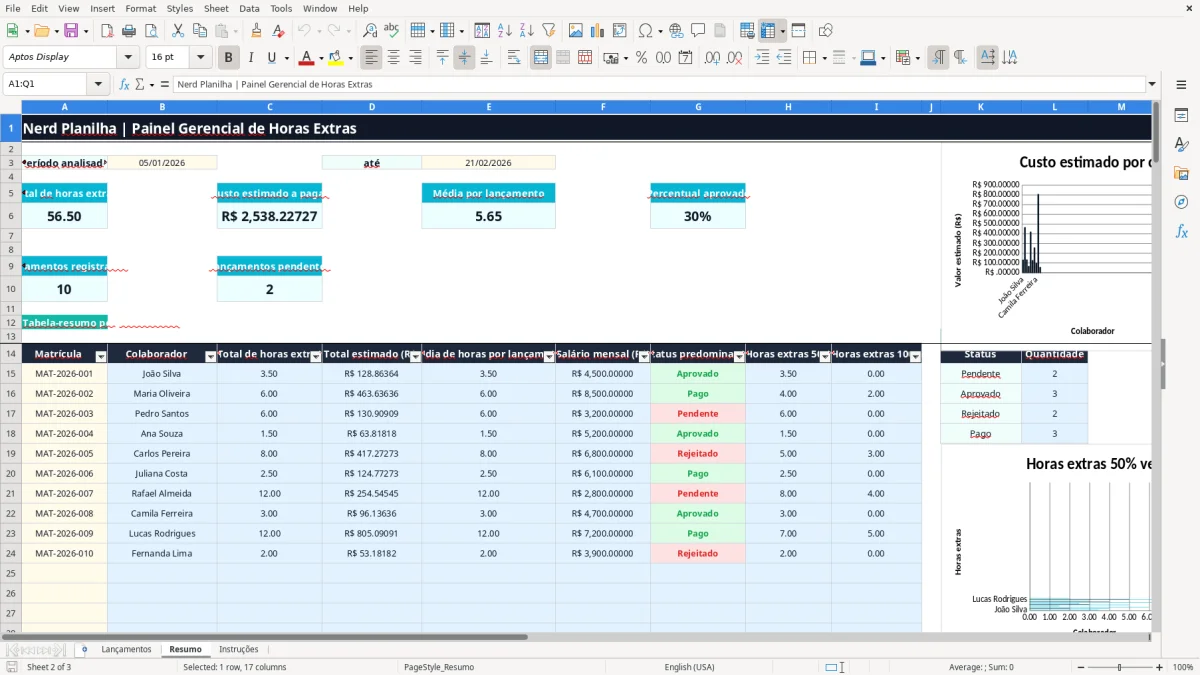This screenshot has width=1200, height=675.
Task: Format as Percent icon
Action: [641, 58]
